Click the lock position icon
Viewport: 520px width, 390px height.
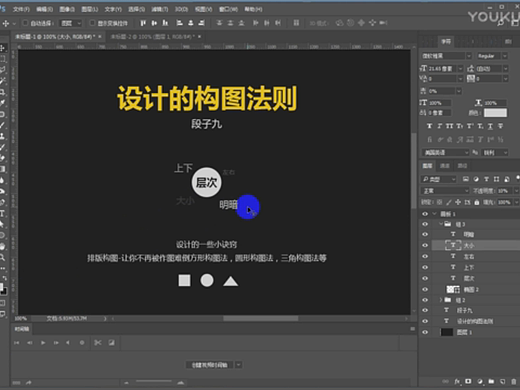[x=458, y=202]
